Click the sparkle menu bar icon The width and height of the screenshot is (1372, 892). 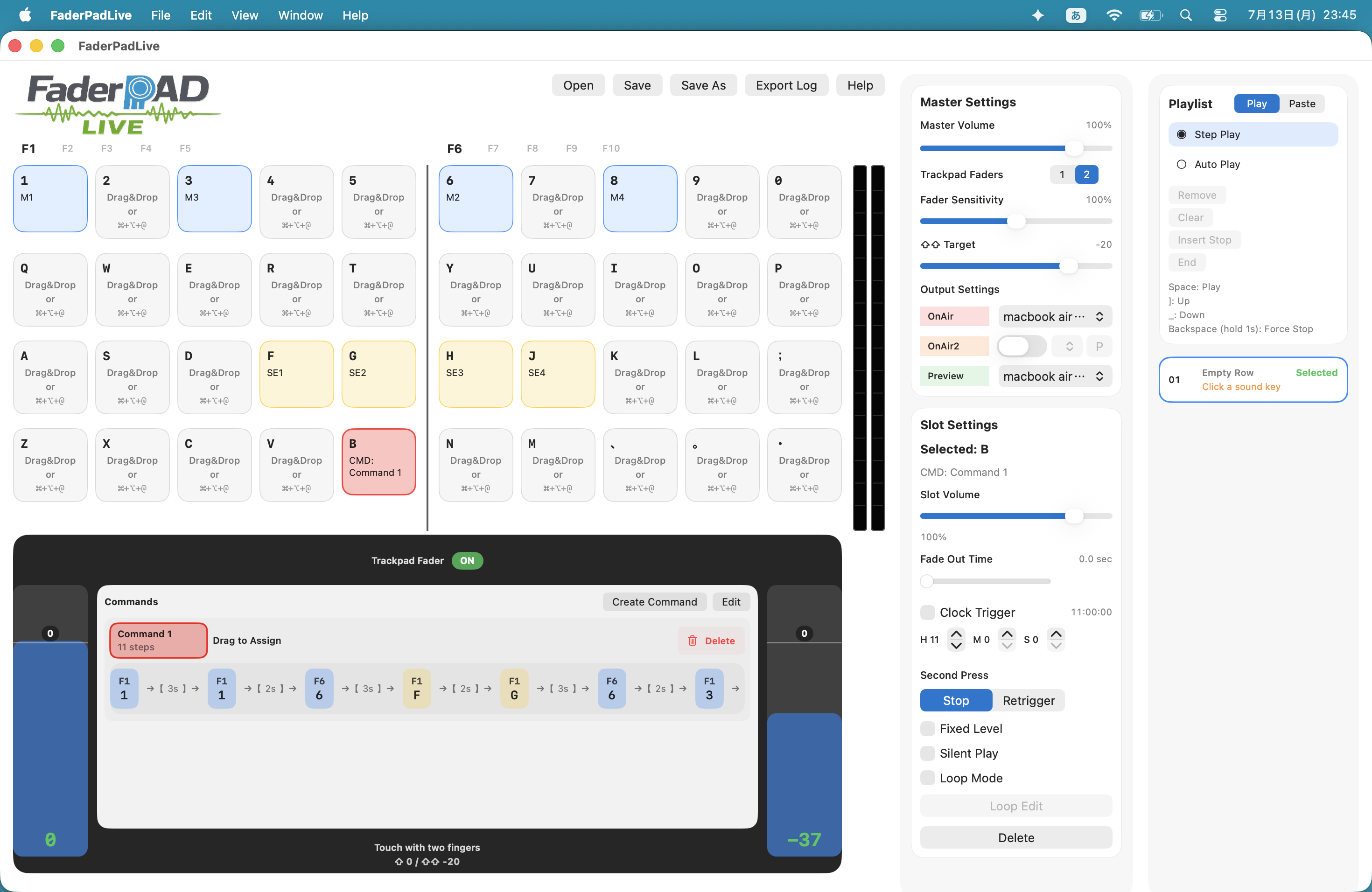(x=1038, y=15)
